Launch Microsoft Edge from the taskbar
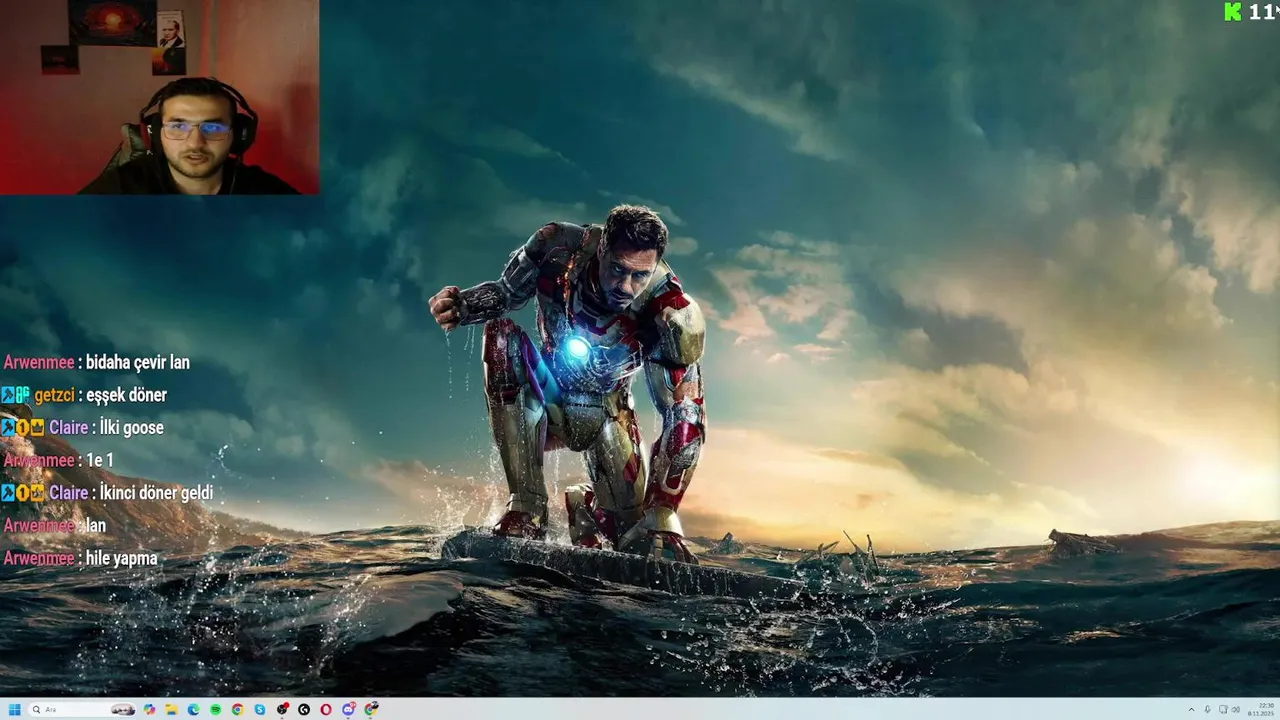 (x=194, y=710)
